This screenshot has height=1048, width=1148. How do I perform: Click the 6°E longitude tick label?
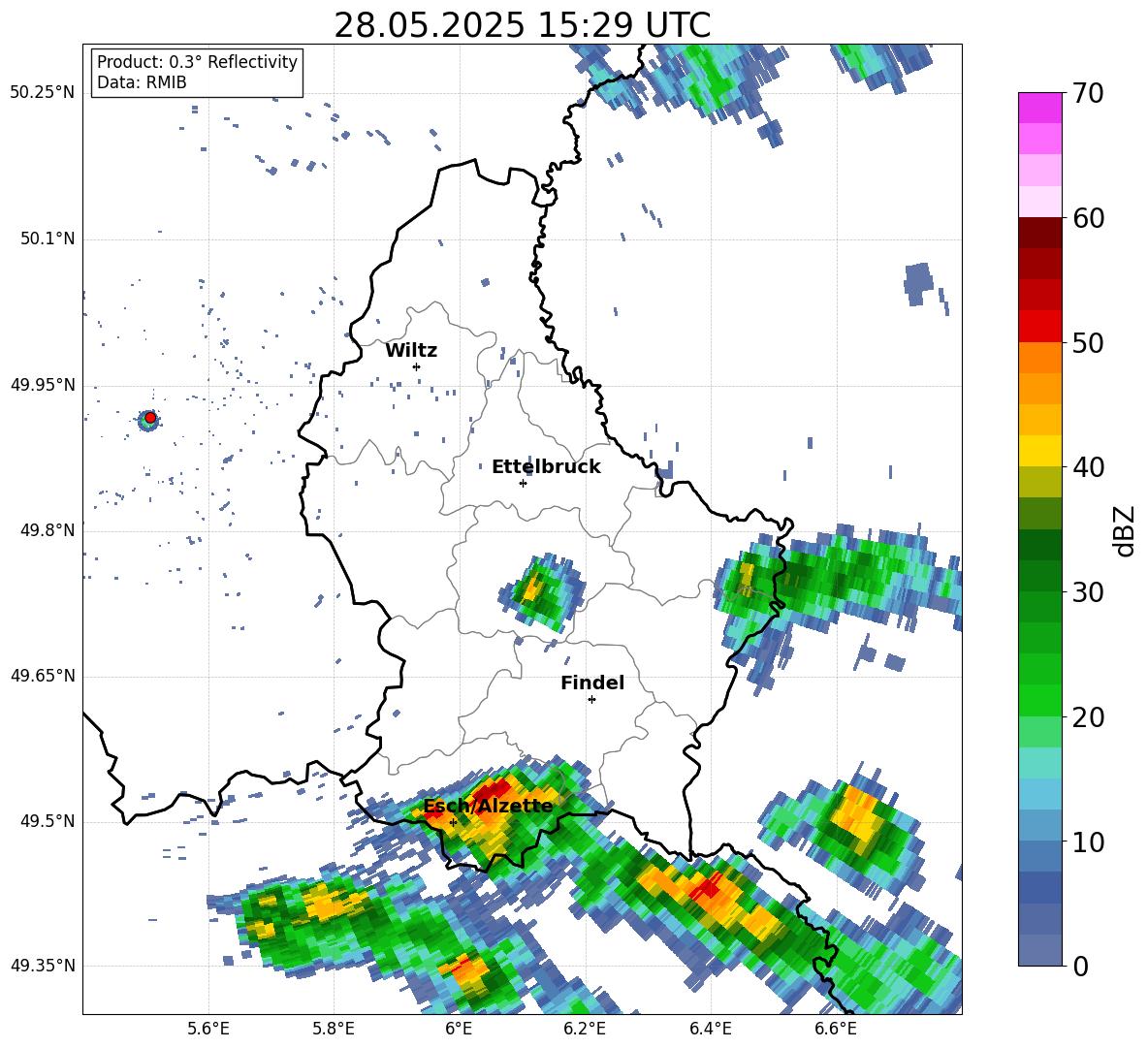459,1029
